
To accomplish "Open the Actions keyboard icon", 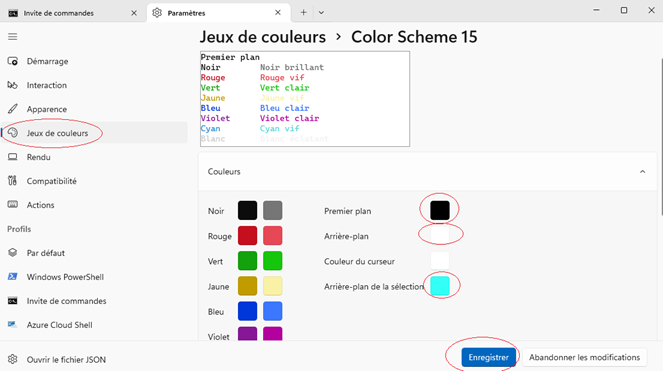I will pyautogui.click(x=13, y=205).
